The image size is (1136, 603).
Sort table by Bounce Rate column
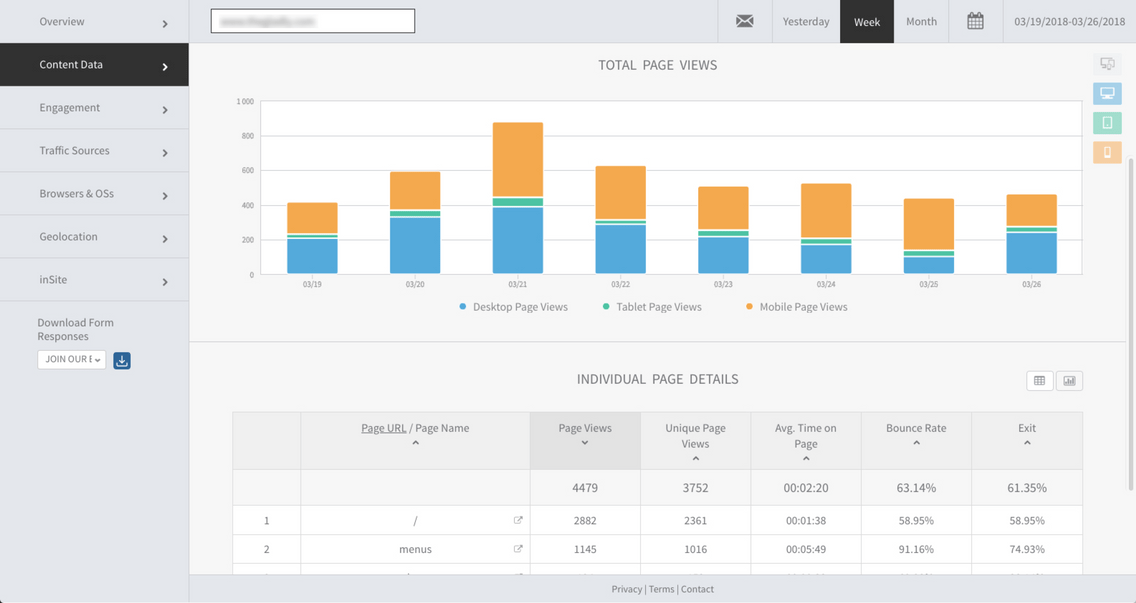915,435
